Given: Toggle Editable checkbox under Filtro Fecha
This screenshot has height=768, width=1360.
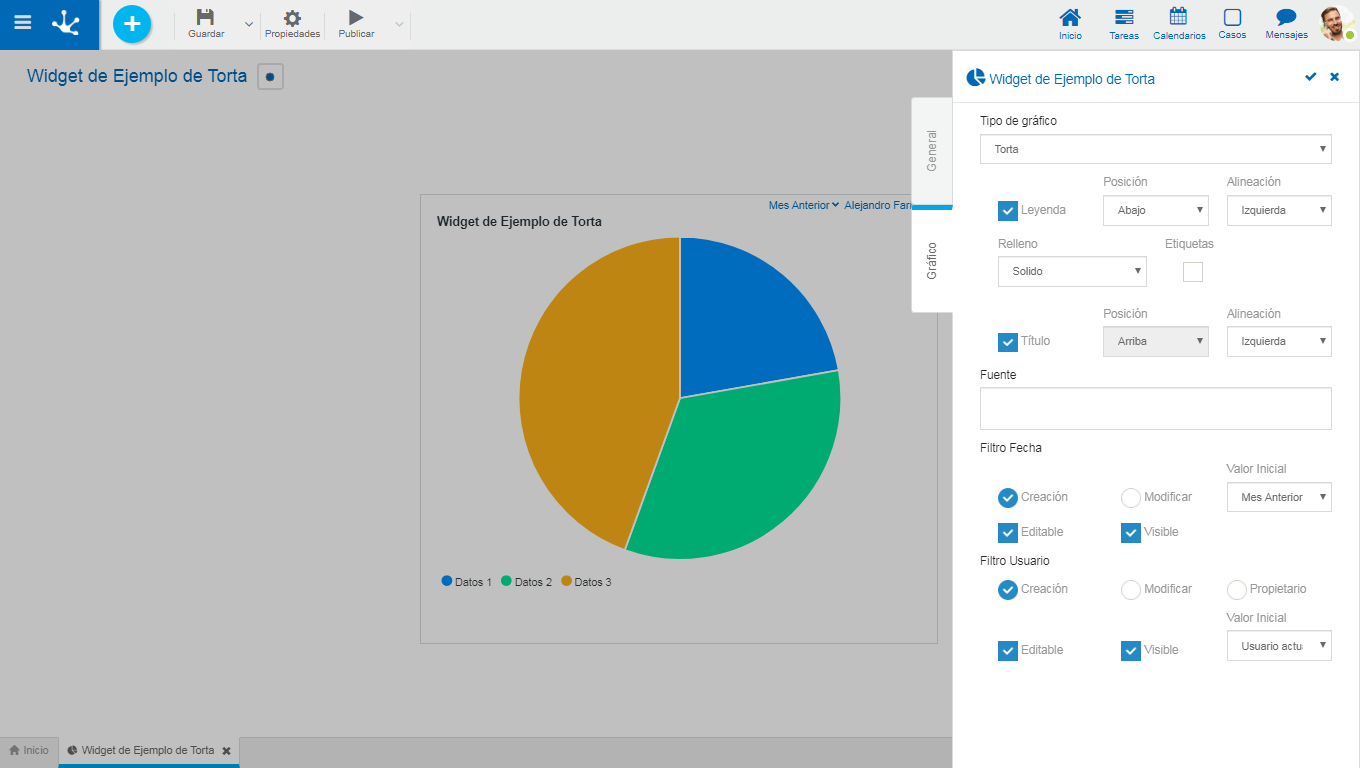Looking at the screenshot, I should pyautogui.click(x=1008, y=533).
